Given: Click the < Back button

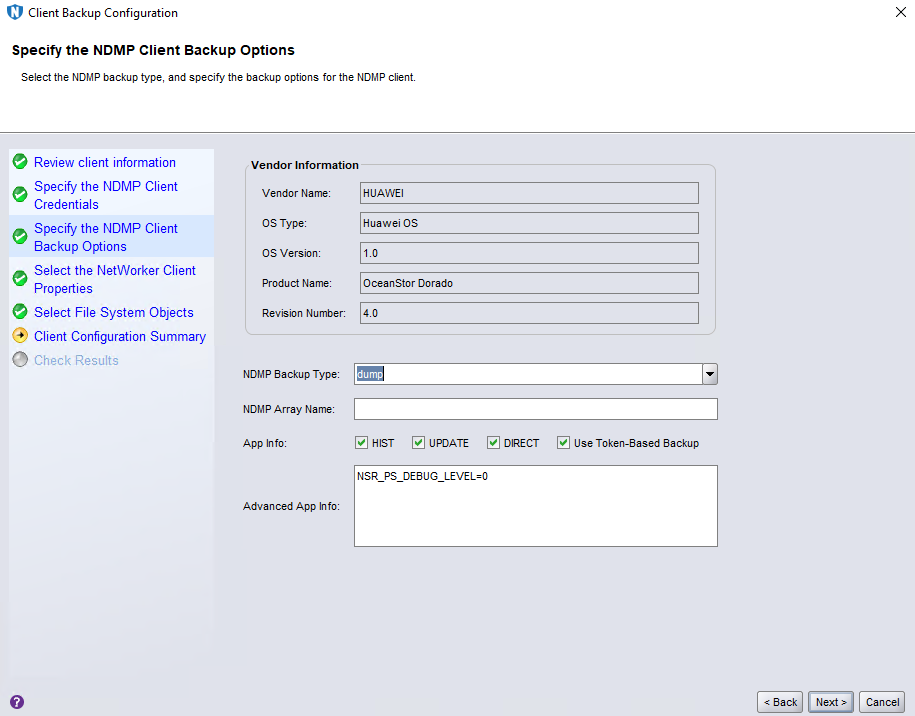Looking at the screenshot, I should (x=780, y=702).
